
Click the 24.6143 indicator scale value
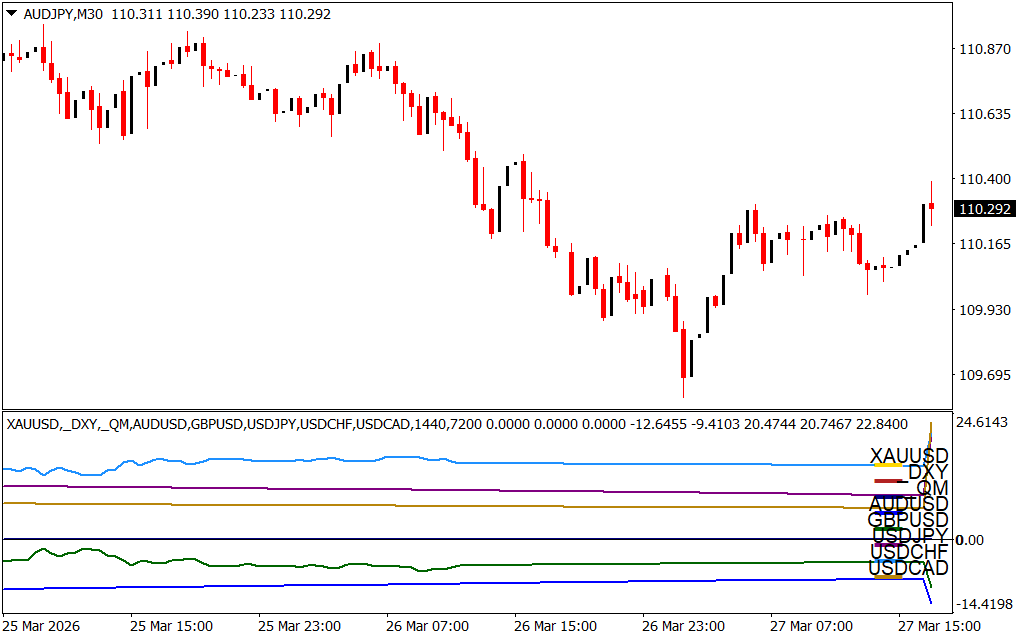tap(984, 423)
